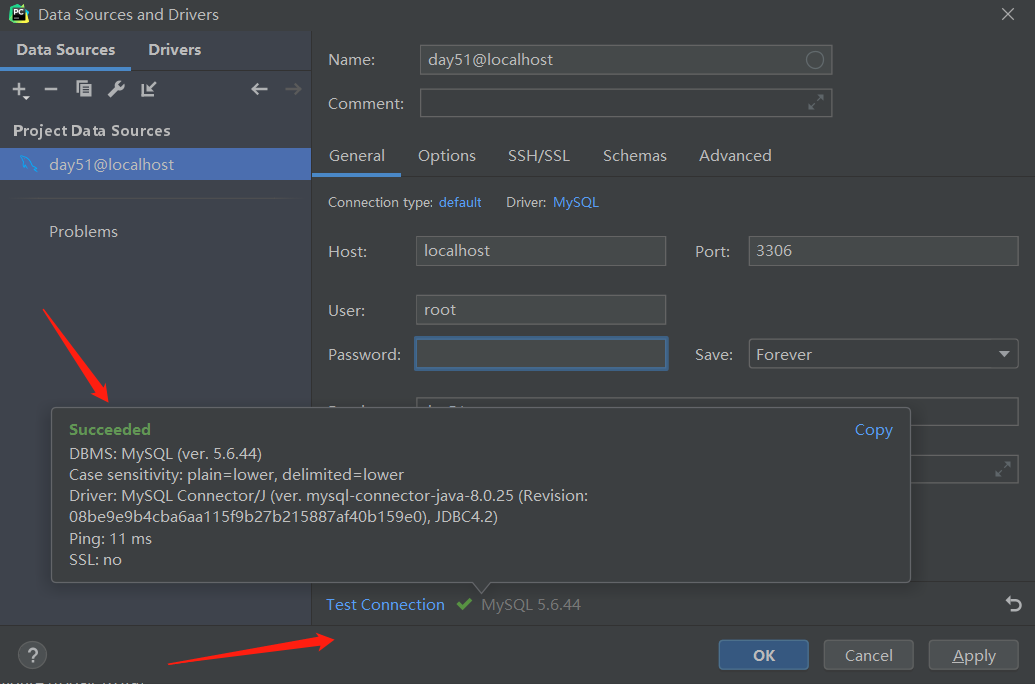This screenshot has width=1035, height=684.
Task: Click the Port field containing 3306
Action: point(883,251)
